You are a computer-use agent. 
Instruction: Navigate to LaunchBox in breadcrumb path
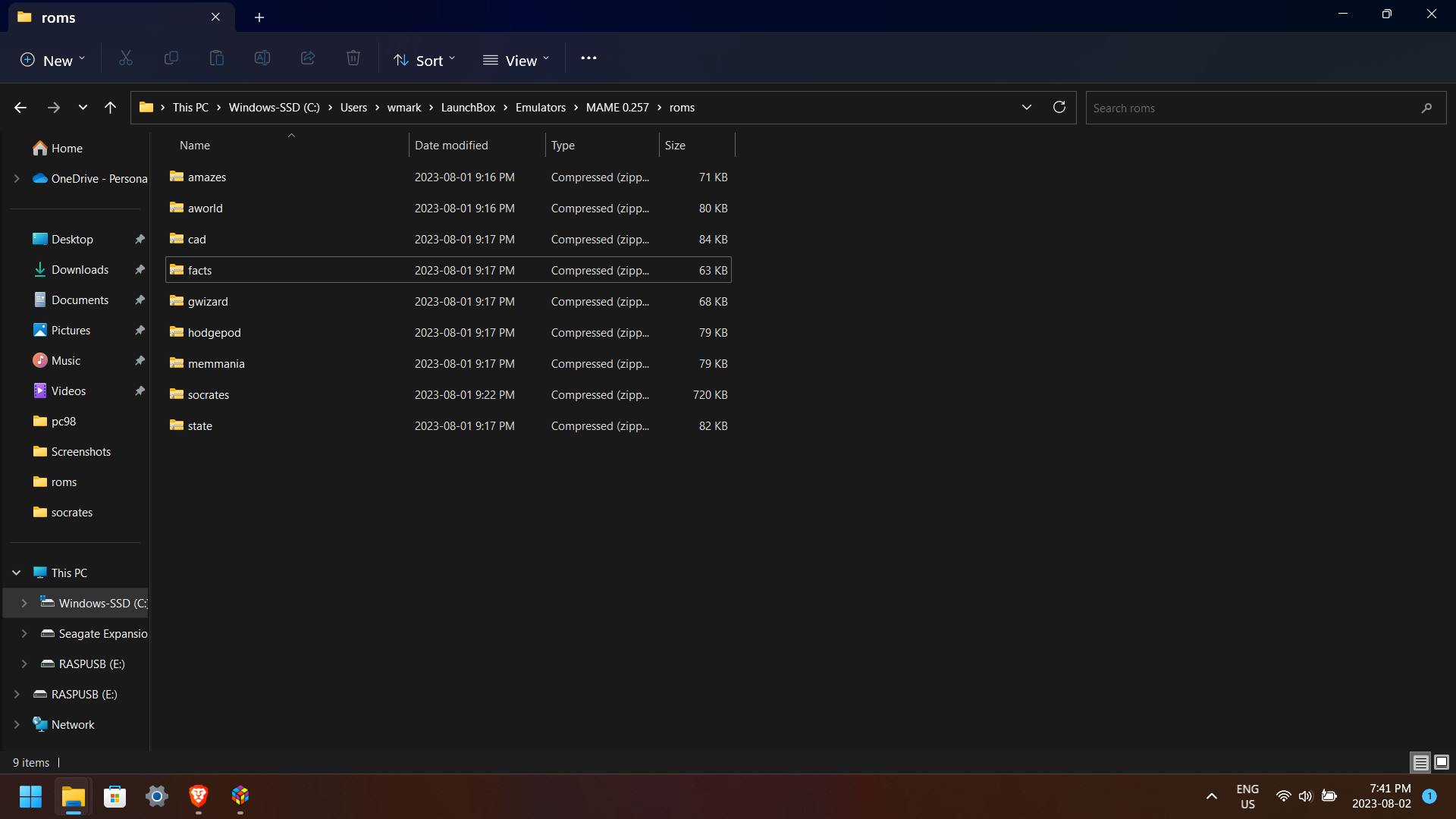(x=468, y=108)
